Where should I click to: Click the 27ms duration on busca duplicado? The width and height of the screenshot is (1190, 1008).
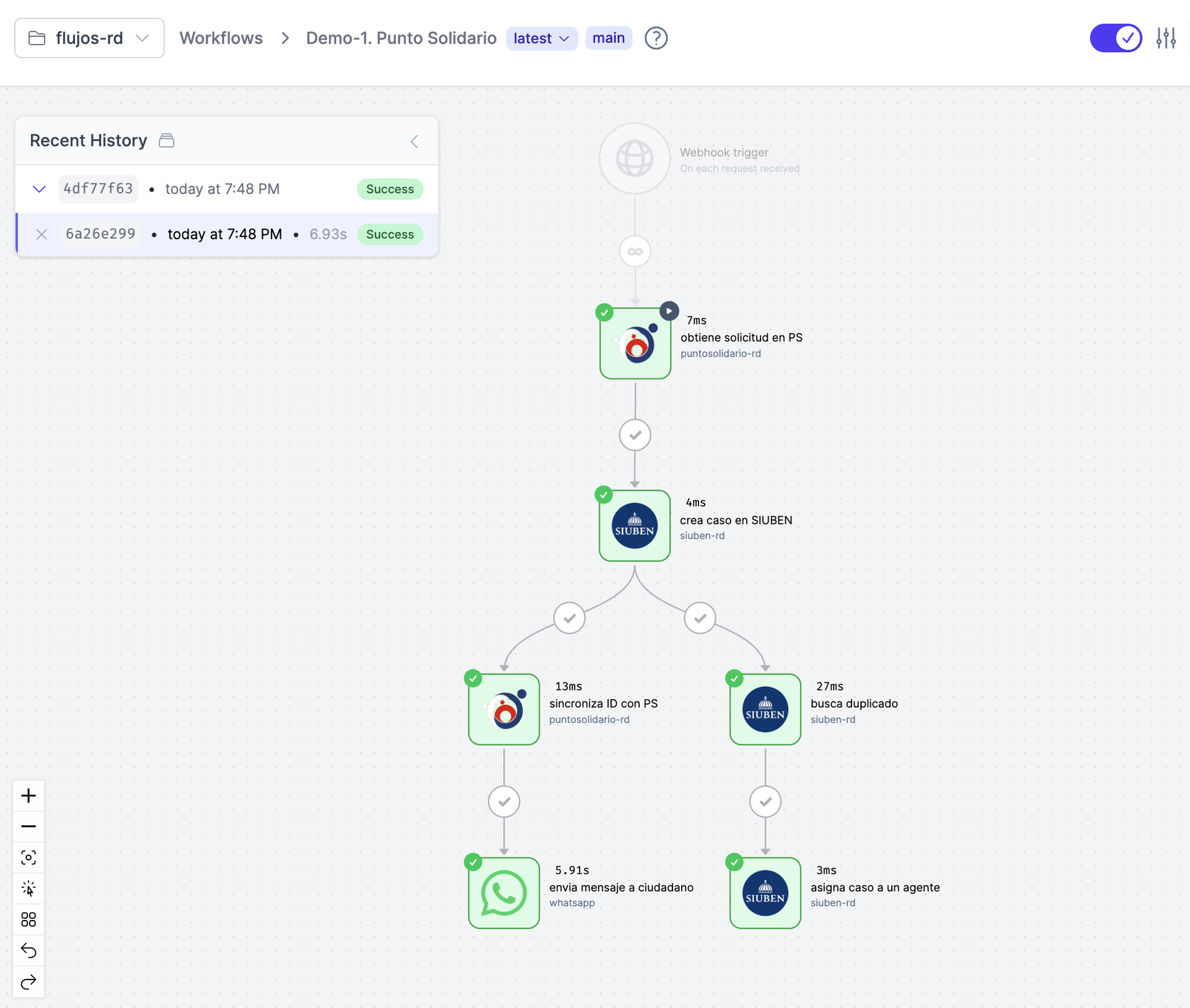pyautogui.click(x=829, y=686)
